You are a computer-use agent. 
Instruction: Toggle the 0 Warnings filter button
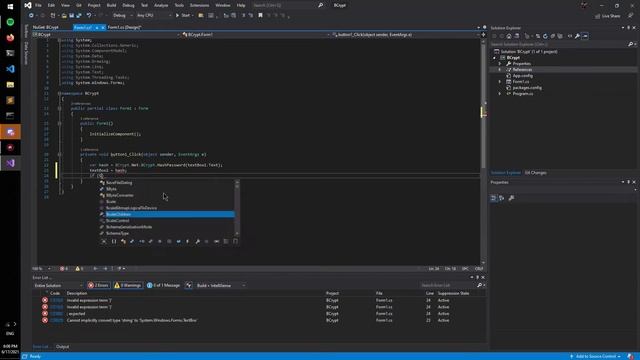click(x=127, y=285)
